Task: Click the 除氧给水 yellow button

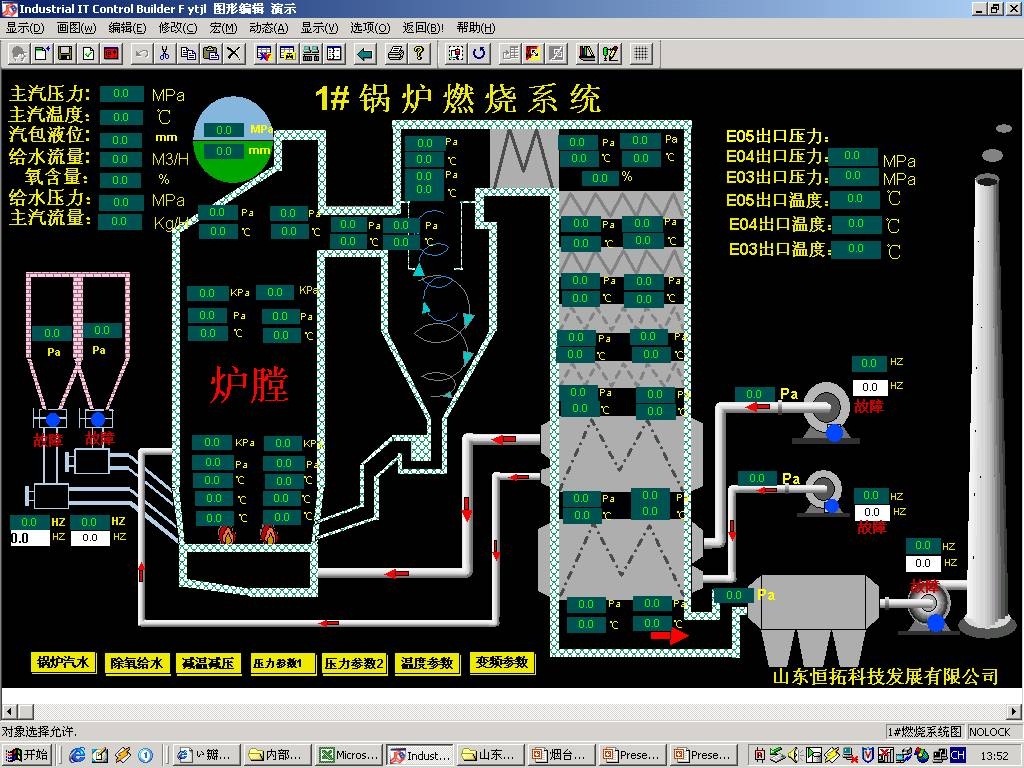Action: tap(136, 662)
